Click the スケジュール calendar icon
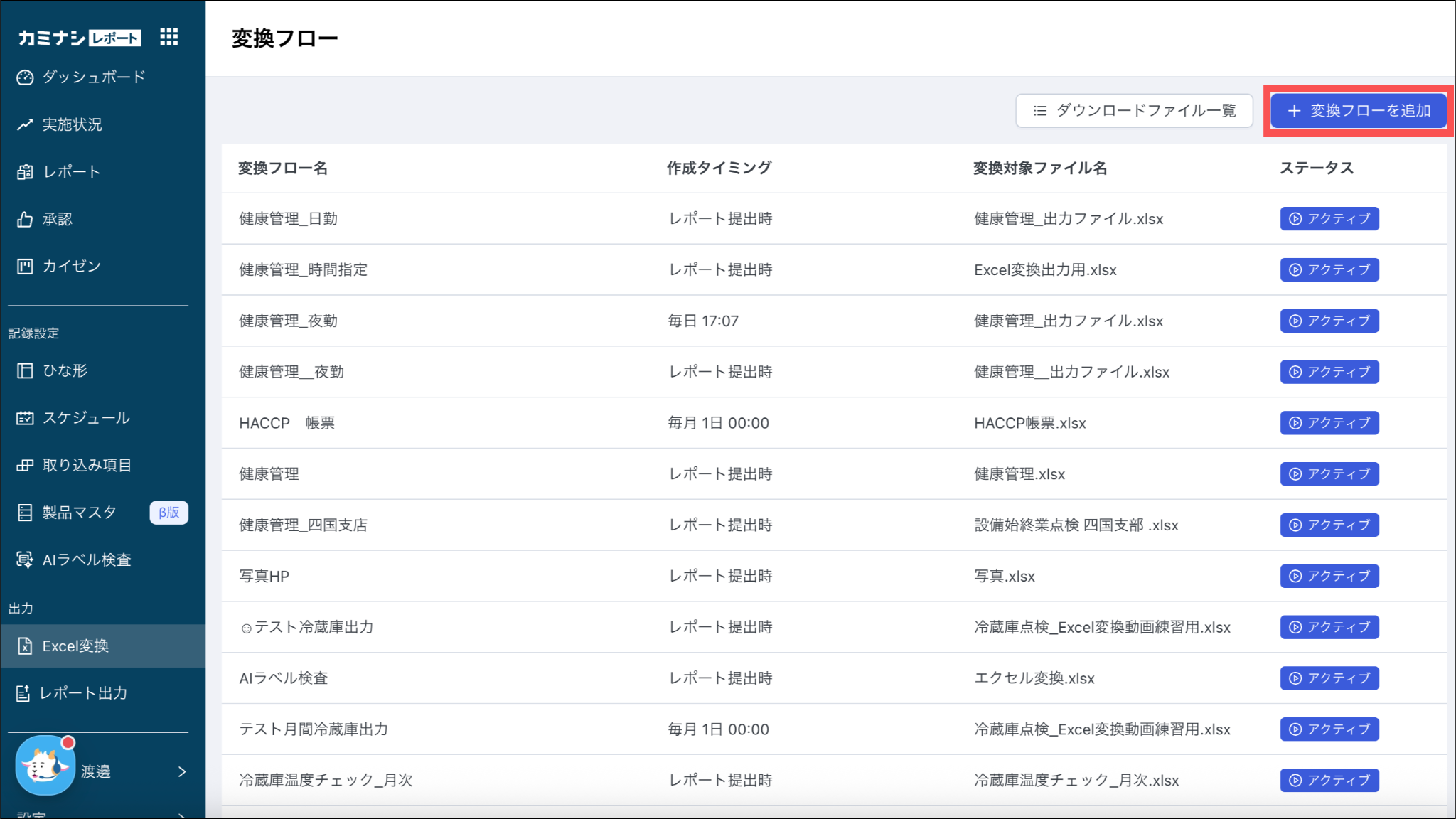This screenshot has width=1456, height=819. 25,418
